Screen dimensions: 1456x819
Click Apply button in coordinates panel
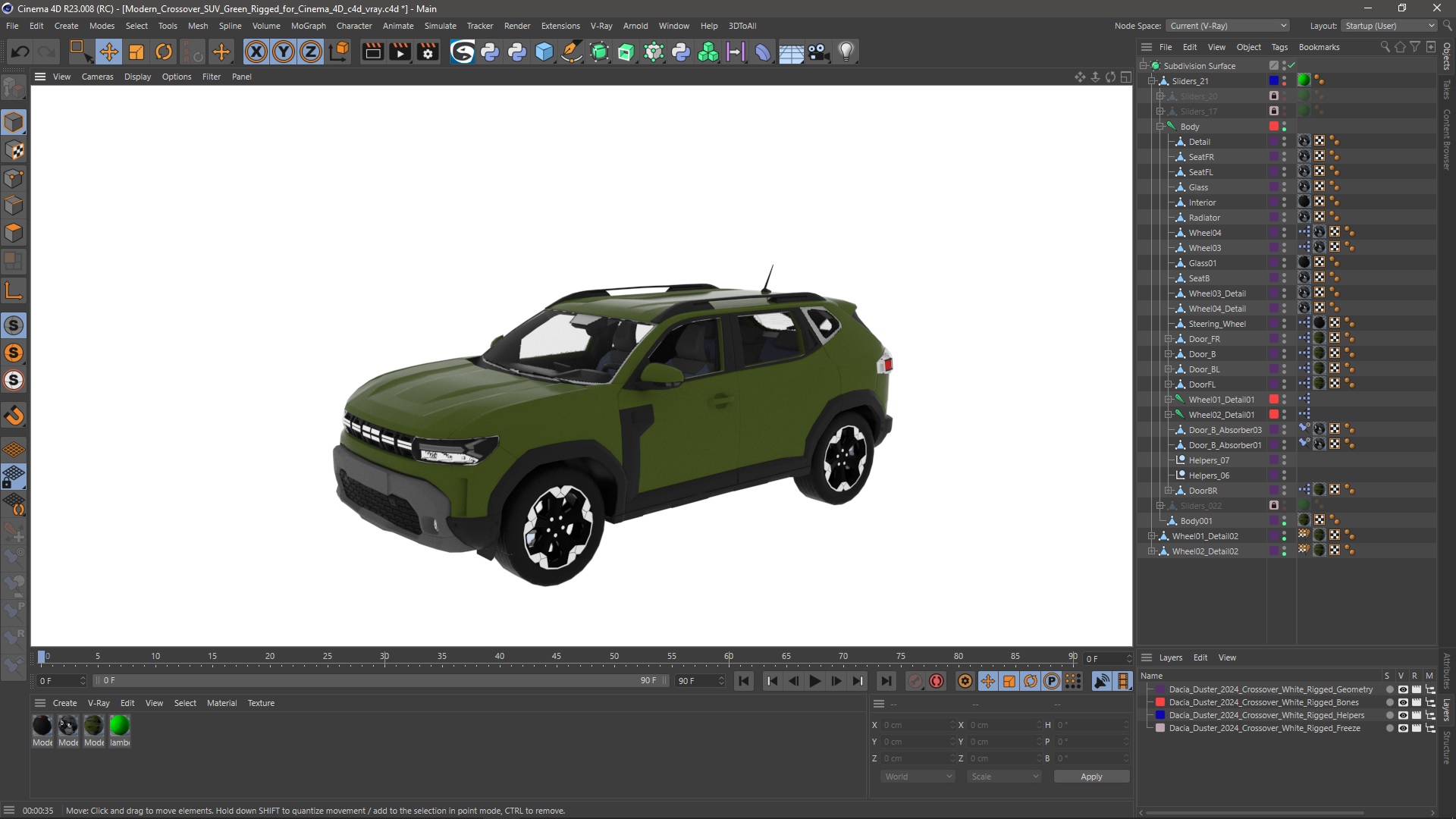click(x=1091, y=776)
